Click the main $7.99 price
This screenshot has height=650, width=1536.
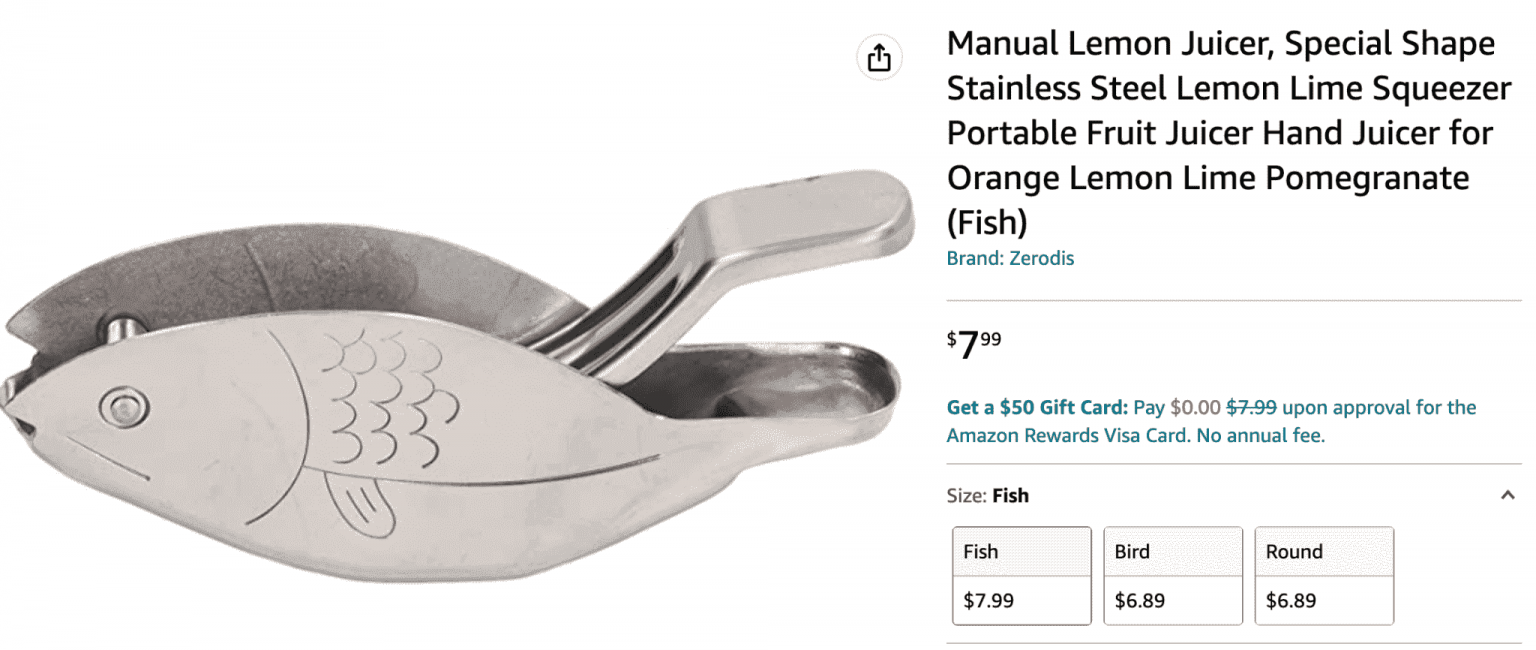pos(974,346)
